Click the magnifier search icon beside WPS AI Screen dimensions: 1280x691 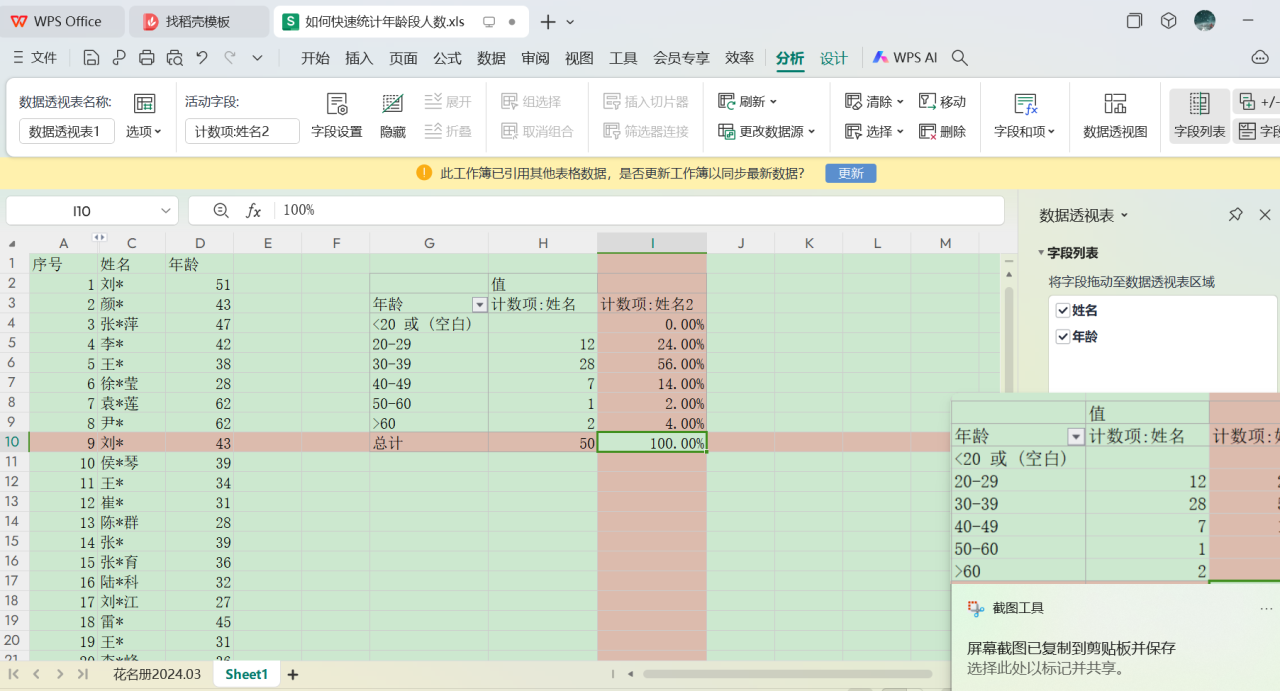tap(960, 58)
